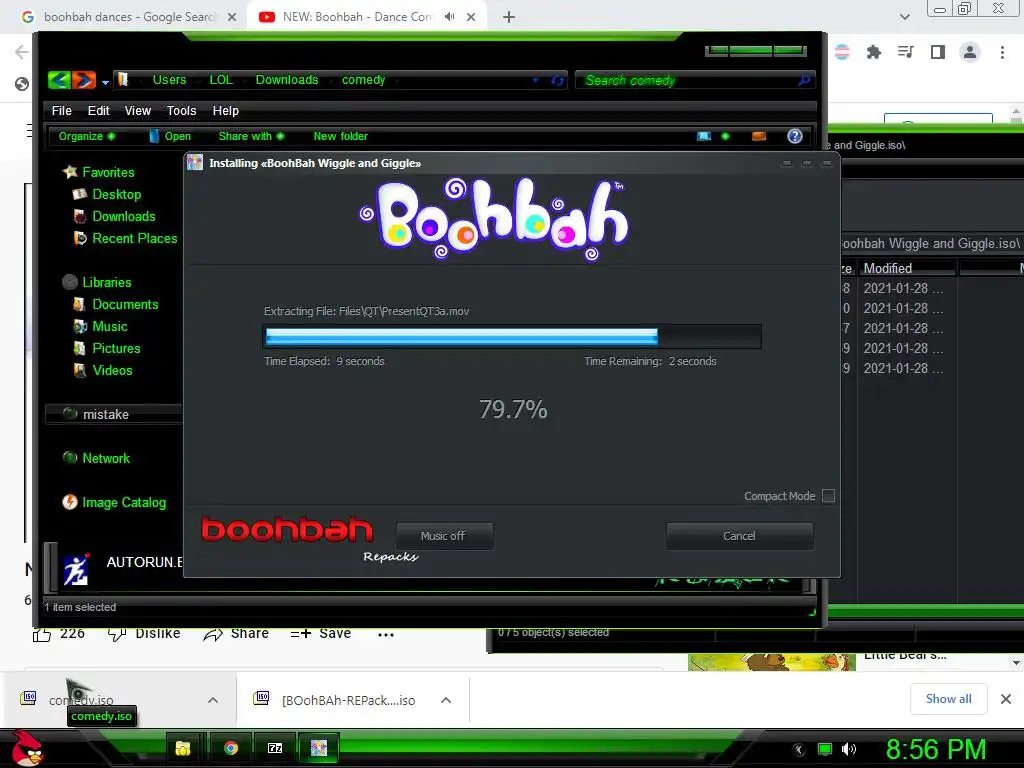Viewport: 1024px width, 768px height.
Task: Expand comedy.iso download options chevron
Action: (x=213, y=700)
